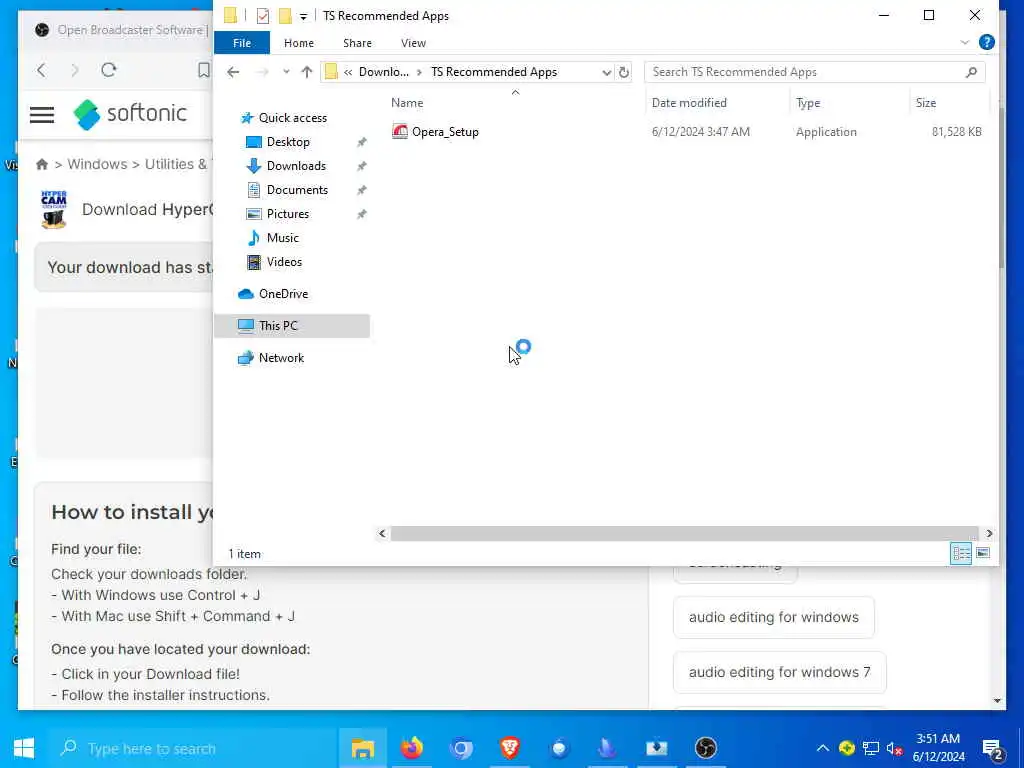Viewport: 1024px width, 768px height.
Task: Click audio editing for windows 7 tag
Action: (x=779, y=672)
